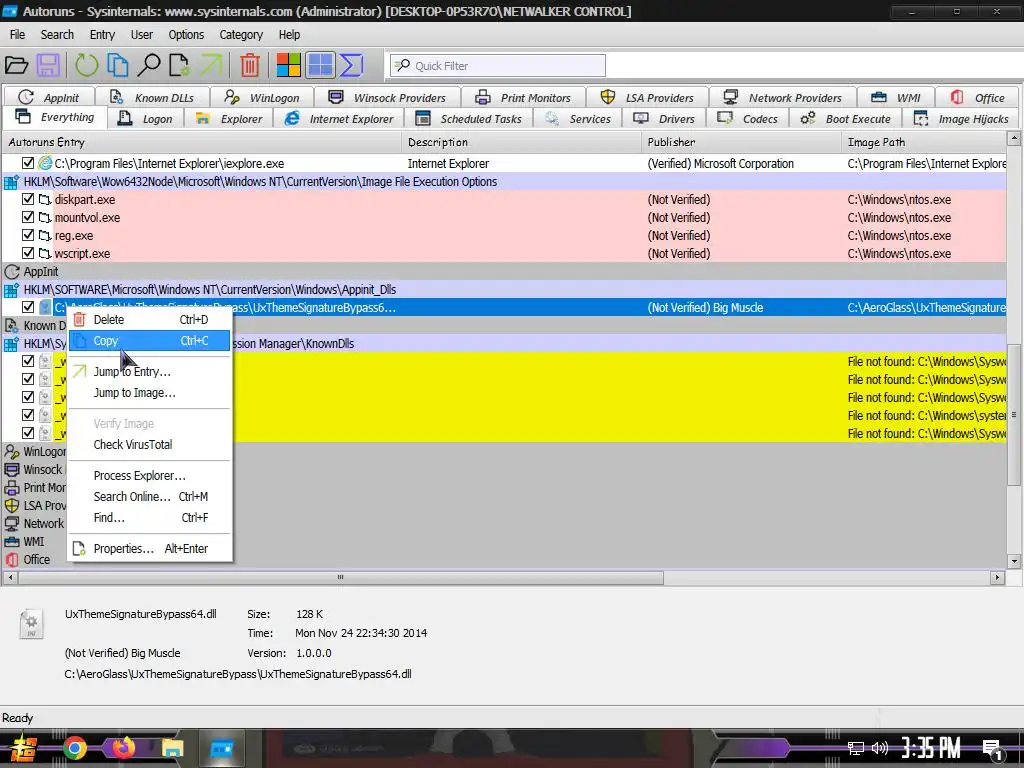Screen dimensions: 1024x768
Task: Toggle the blue Windows panes filter icon
Action: point(320,65)
